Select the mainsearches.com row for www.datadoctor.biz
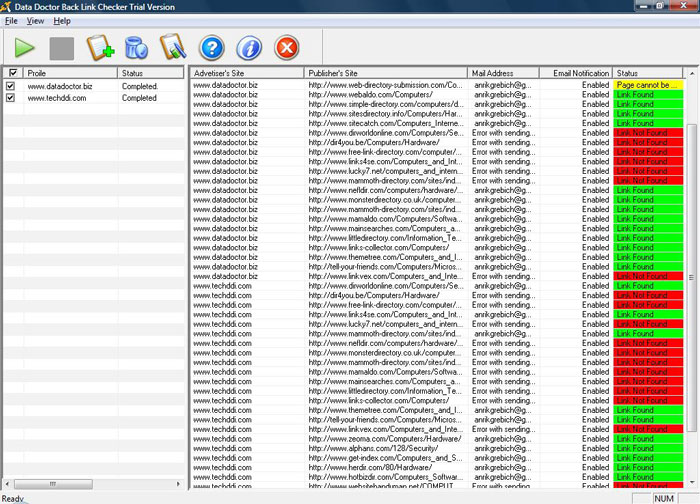 437,228
